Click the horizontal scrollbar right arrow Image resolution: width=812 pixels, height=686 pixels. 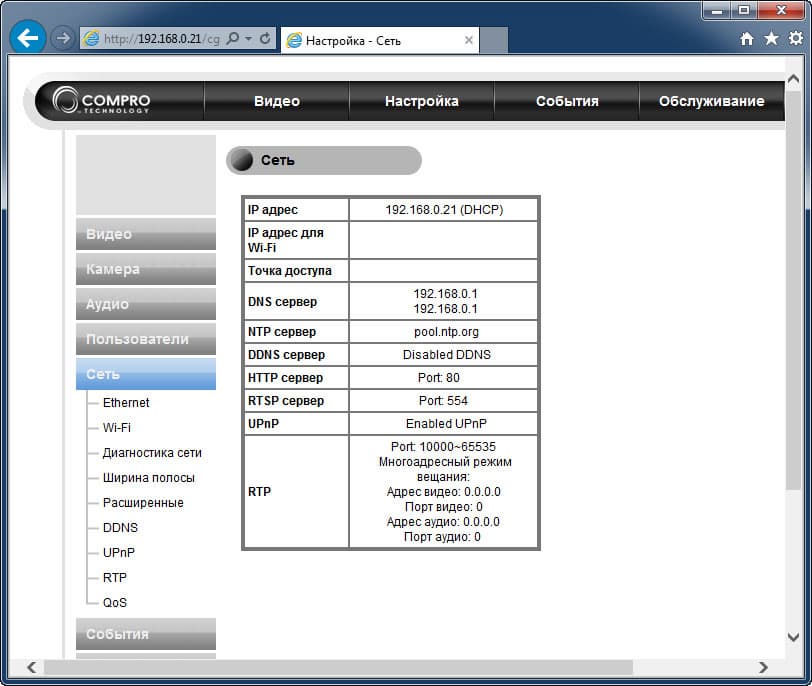pyautogui.click(x=763, y=667)
